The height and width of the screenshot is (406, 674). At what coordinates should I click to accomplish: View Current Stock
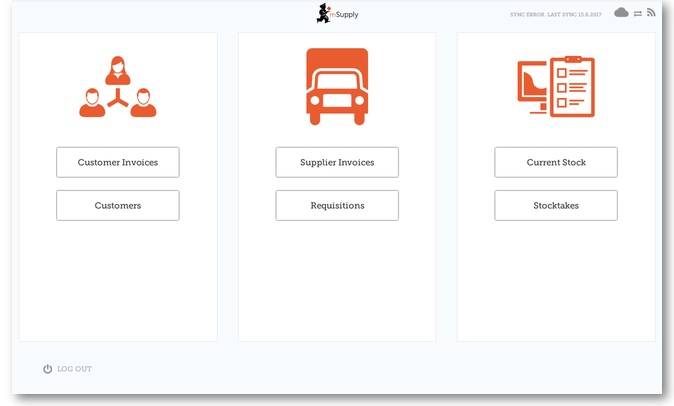(556, 162)
